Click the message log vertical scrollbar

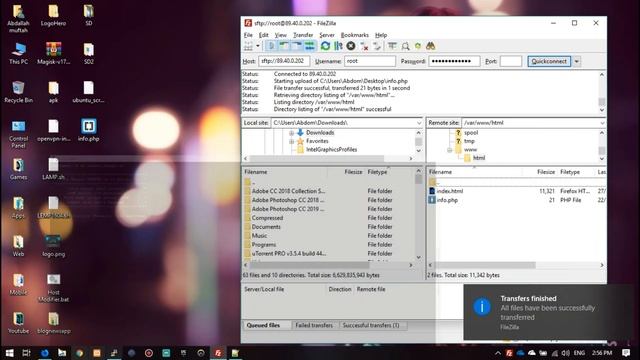(x=602, y=92)
